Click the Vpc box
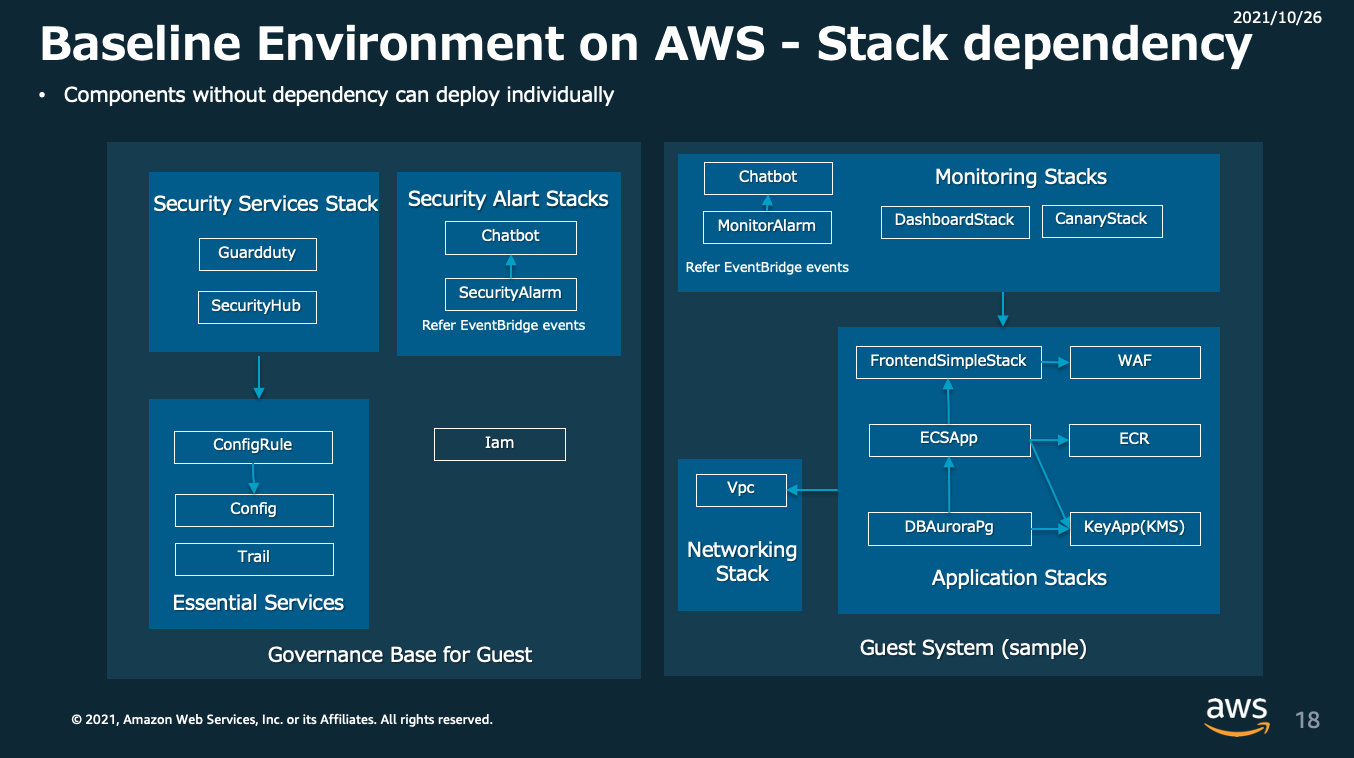Viewport: 1354px width, 758px height. 741,490
